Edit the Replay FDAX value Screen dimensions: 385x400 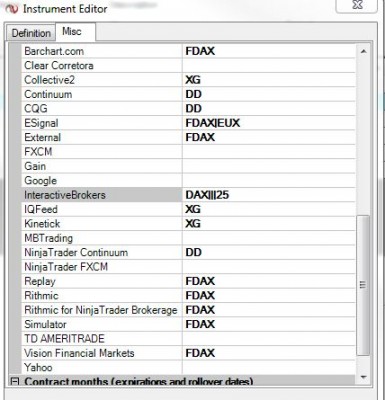tap(269, 281)
